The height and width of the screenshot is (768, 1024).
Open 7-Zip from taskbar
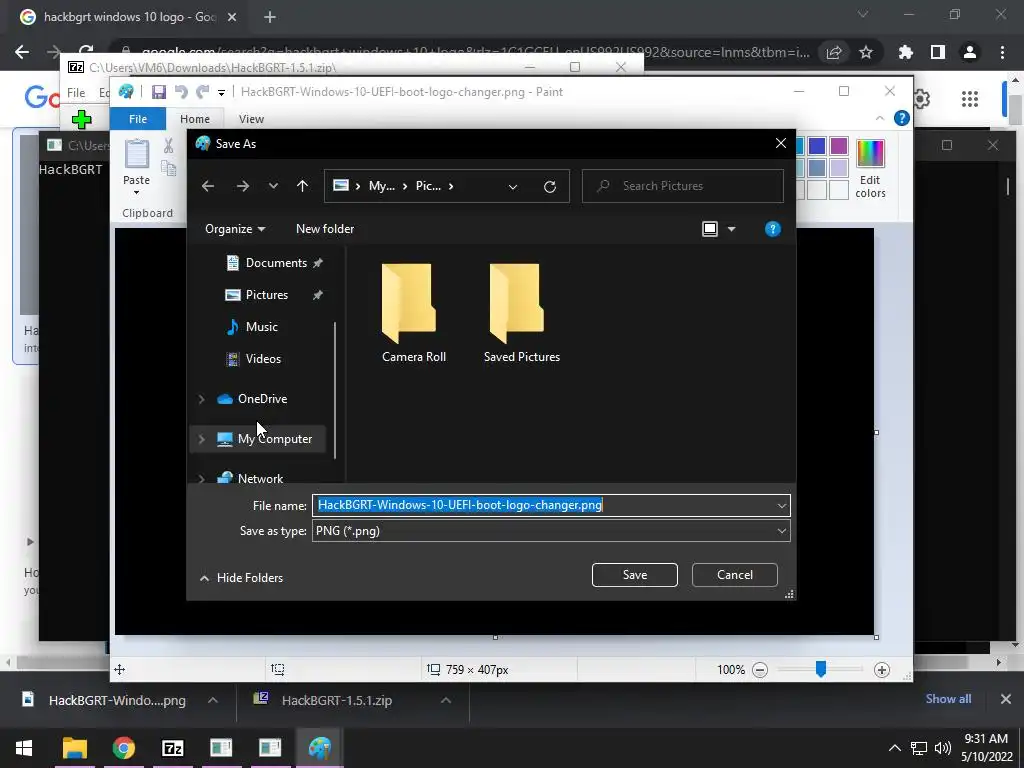point(172,748)
